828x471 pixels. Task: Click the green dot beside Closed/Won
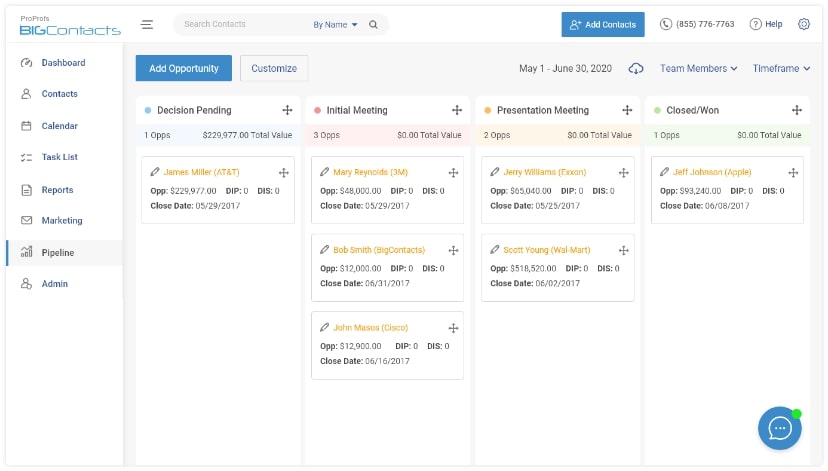(657, 110)
